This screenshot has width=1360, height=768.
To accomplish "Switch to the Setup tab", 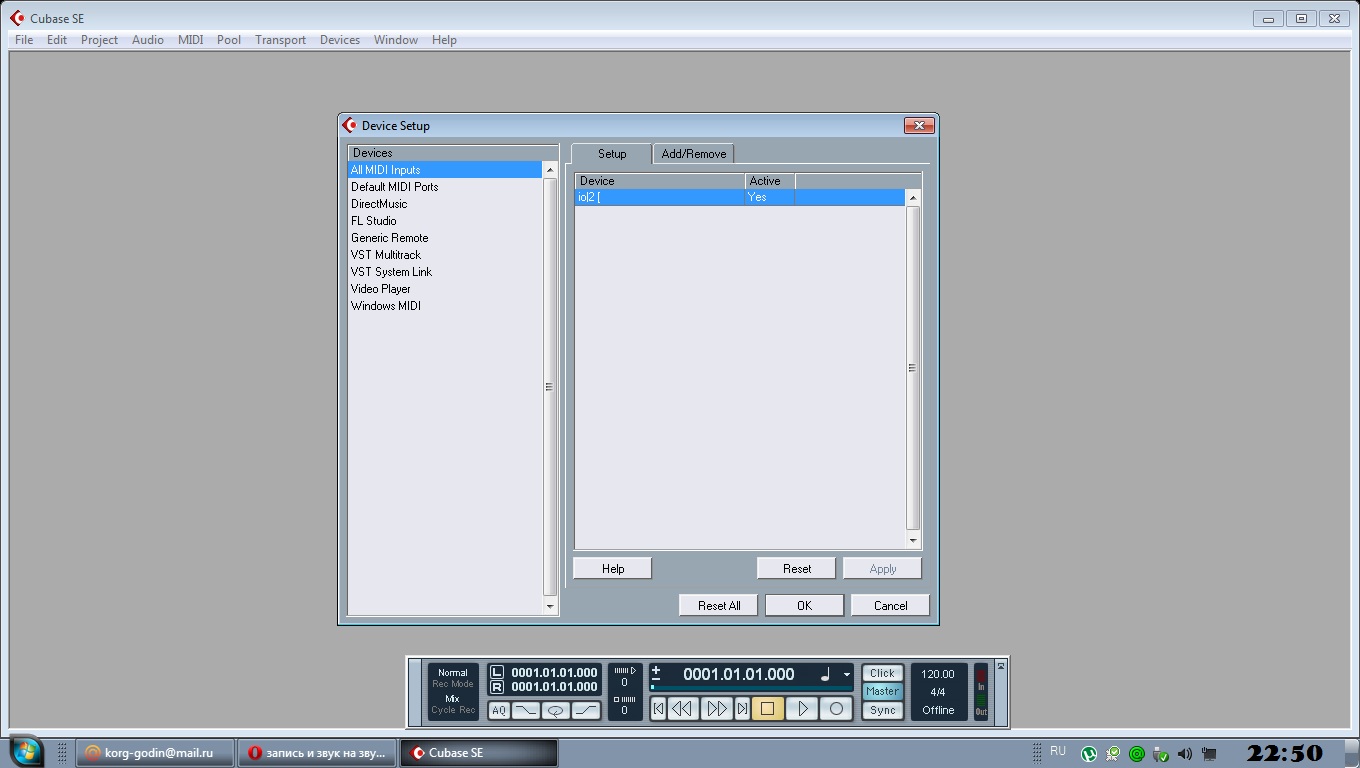I will point(612,154).
